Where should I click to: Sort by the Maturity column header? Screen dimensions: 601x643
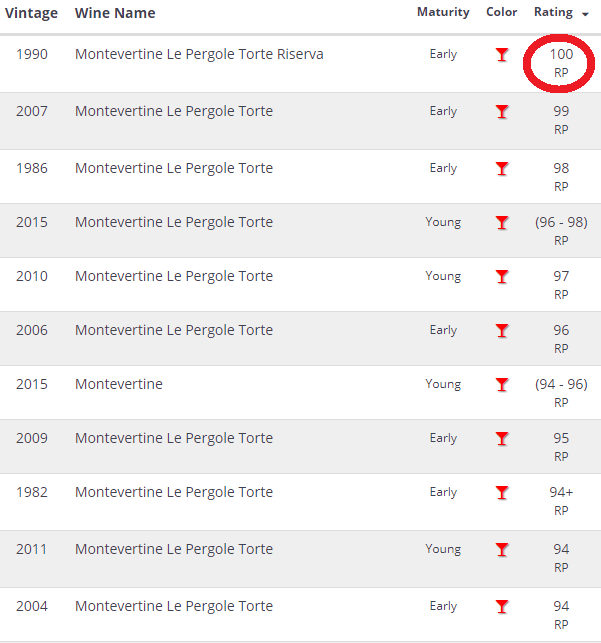(443, 13)
